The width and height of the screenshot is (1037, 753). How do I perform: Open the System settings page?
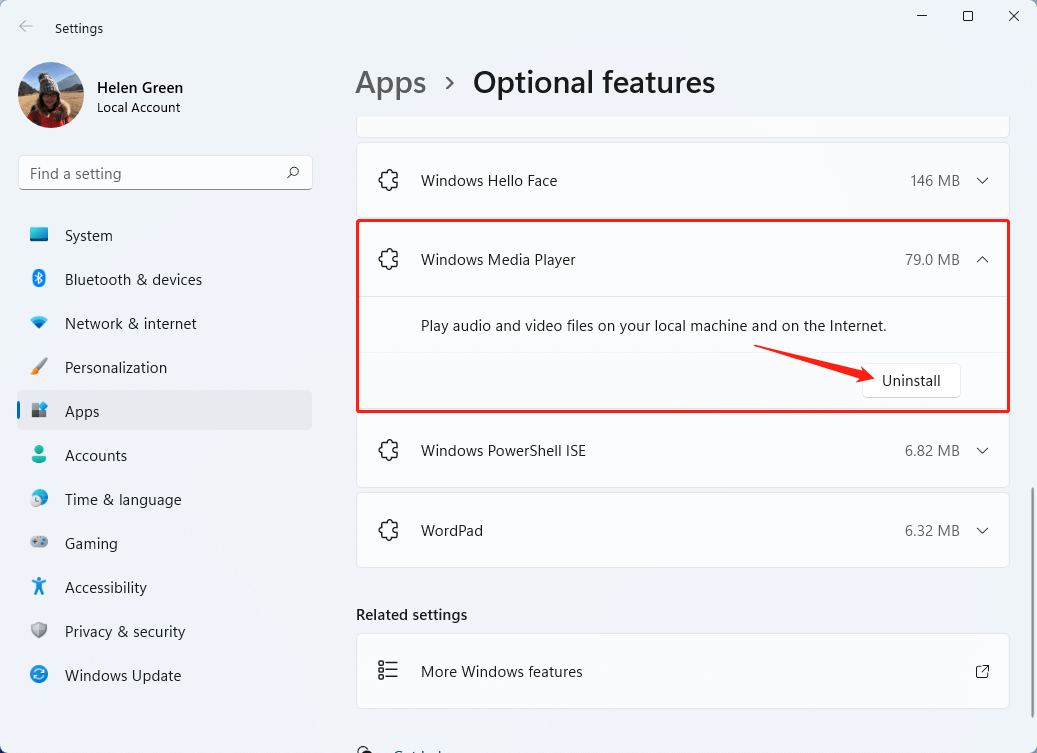[165, 235]
